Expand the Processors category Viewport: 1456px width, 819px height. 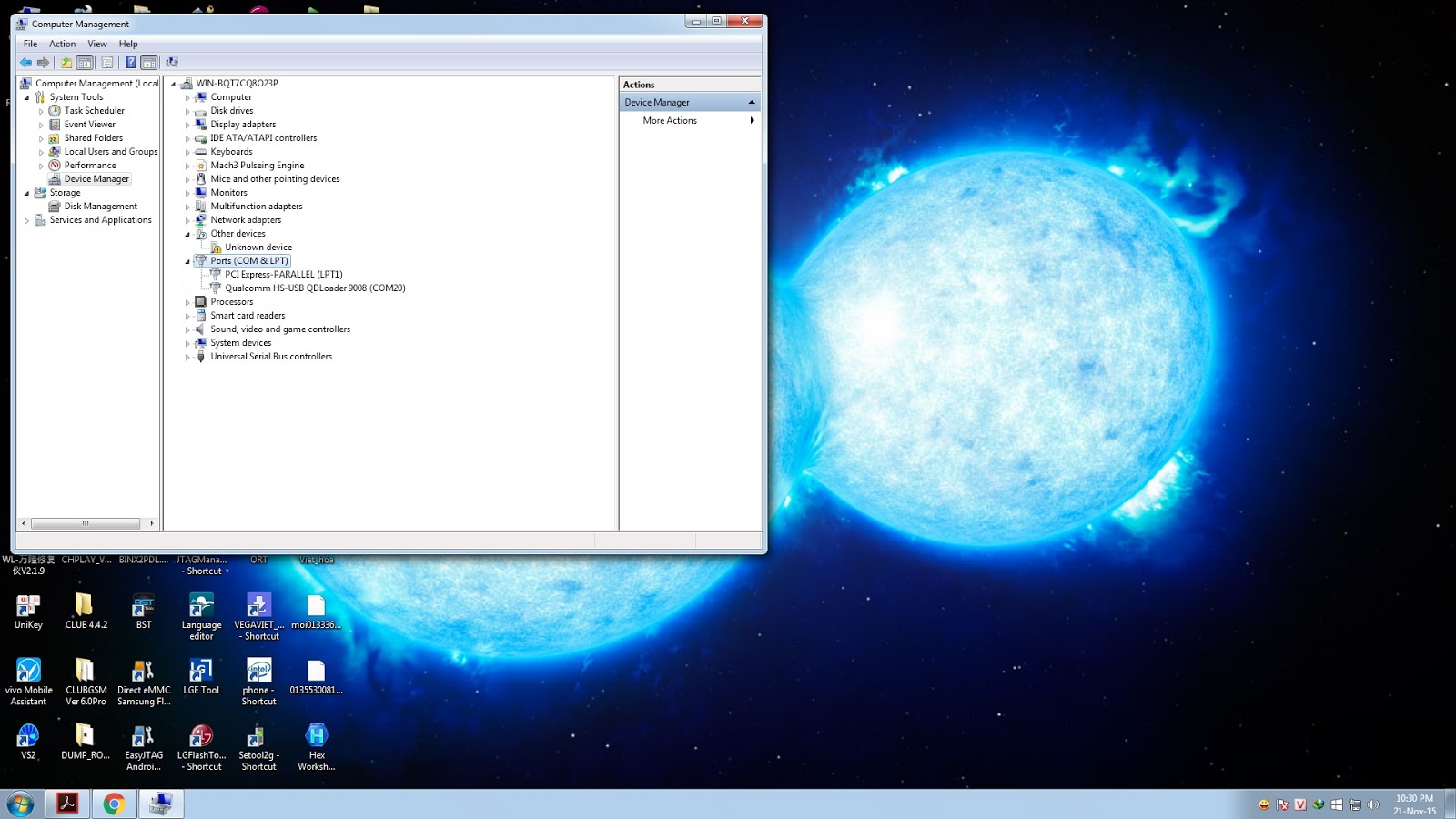point(187,302)
